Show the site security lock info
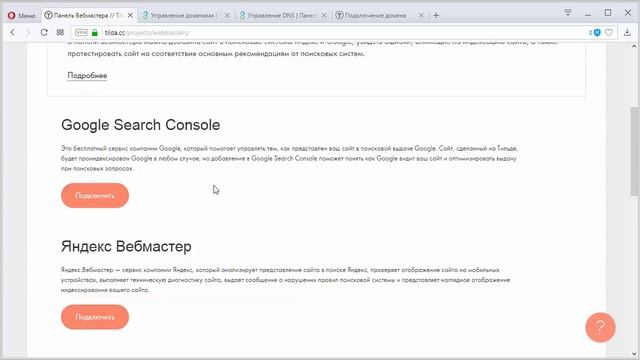The image size is (640, 360). click(x=95, y=32)
